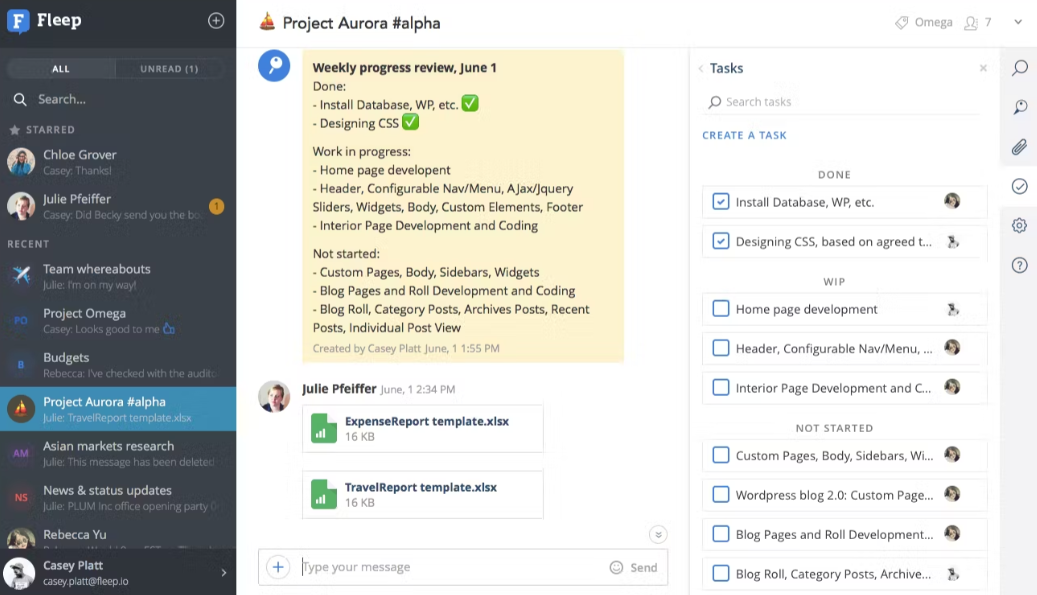The image size is (1037, 595).
Task: Open the Fleep logo icon
Action: [x=19, y=21]
